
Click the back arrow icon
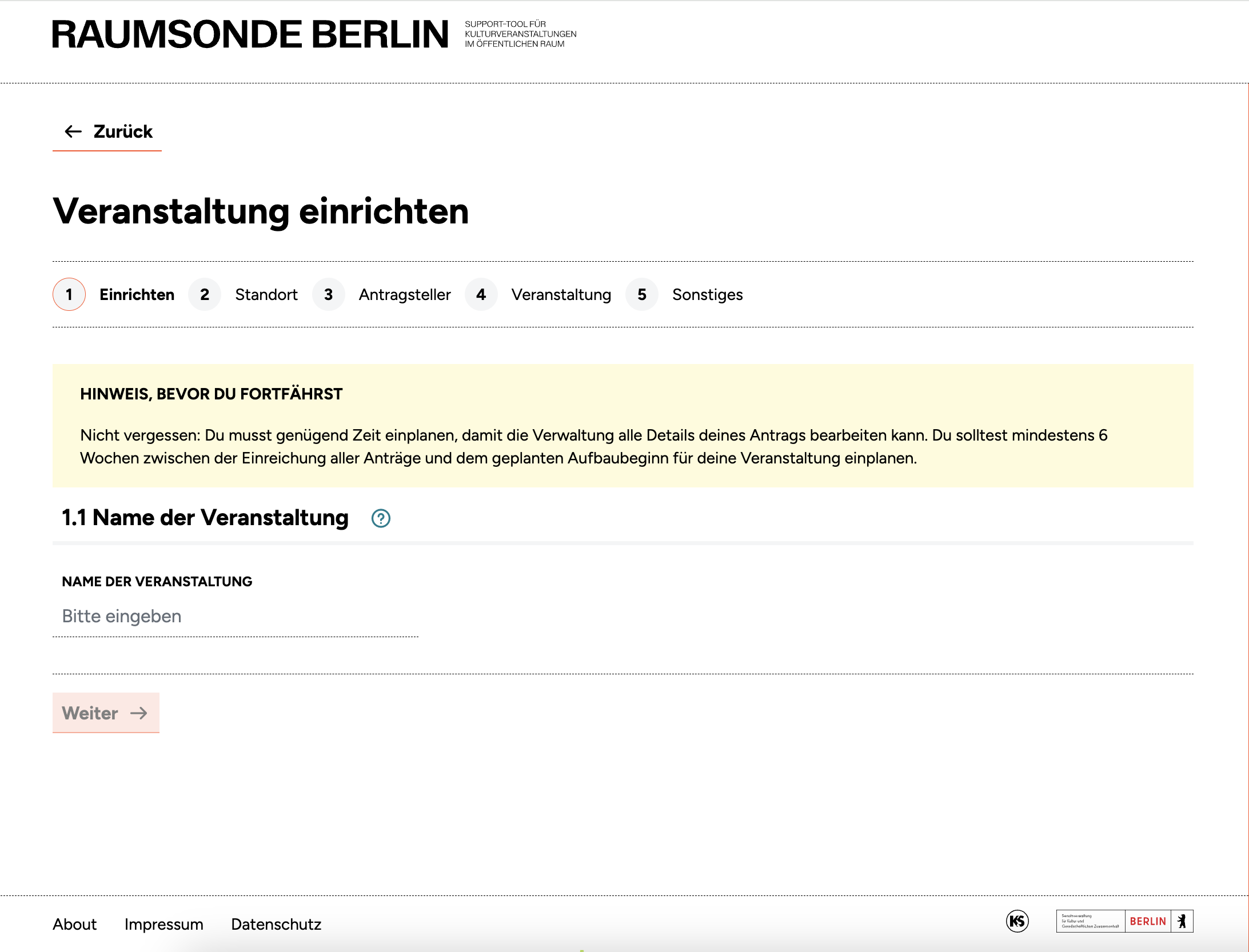pyautogui.click(x=73, y=131)
